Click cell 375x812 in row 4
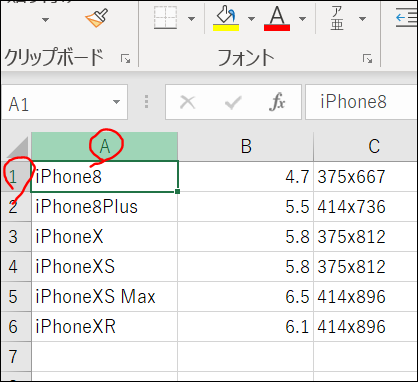 pyautogui.click(x=366, y=267)
